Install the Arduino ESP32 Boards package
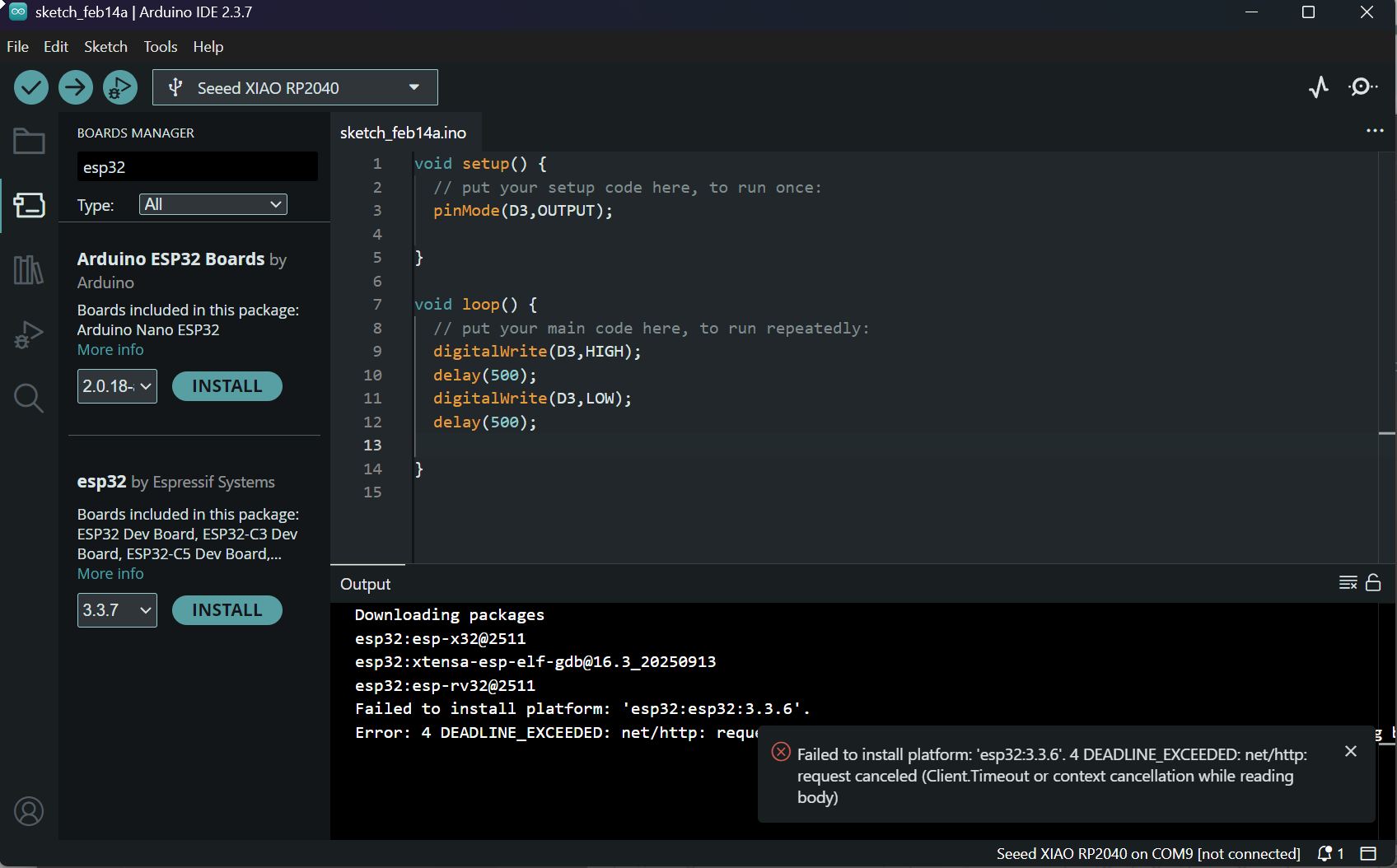The width and height of the screenshot is (1397, 868). point(227,386)
